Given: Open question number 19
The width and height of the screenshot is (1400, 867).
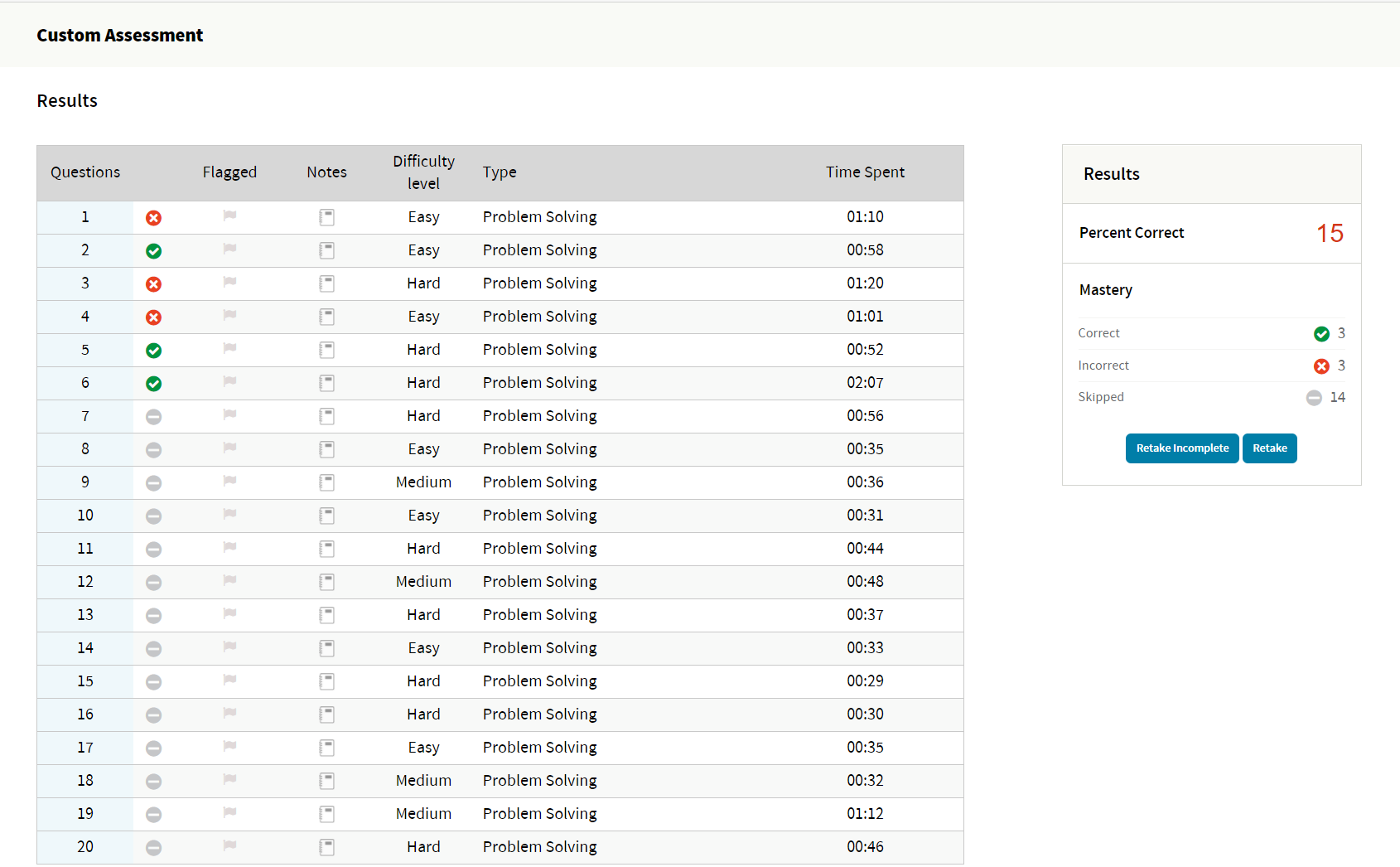Looking at the screenshot, I should click(85, 814).
